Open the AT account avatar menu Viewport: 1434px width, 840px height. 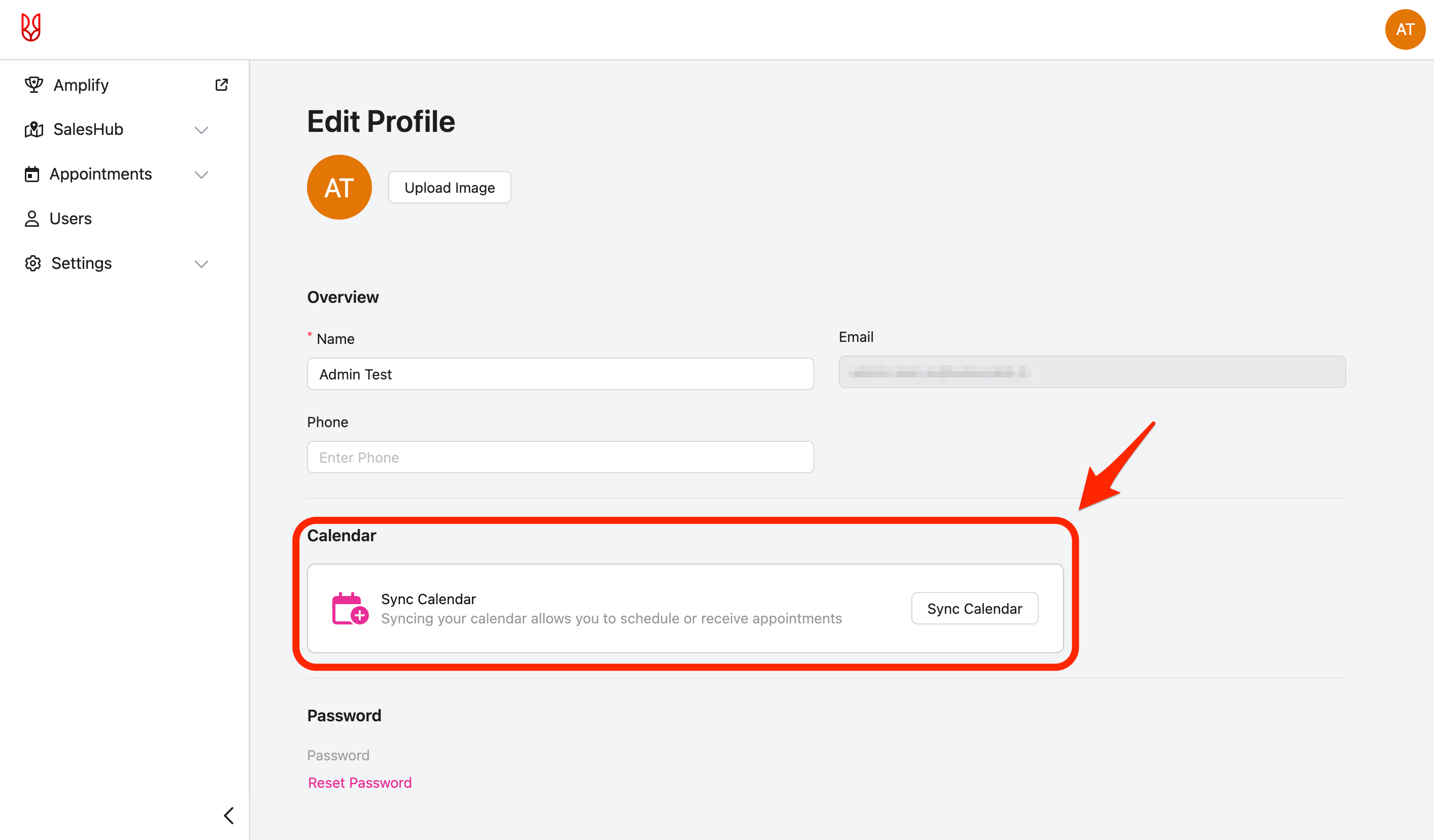(x=1405, y=29)
